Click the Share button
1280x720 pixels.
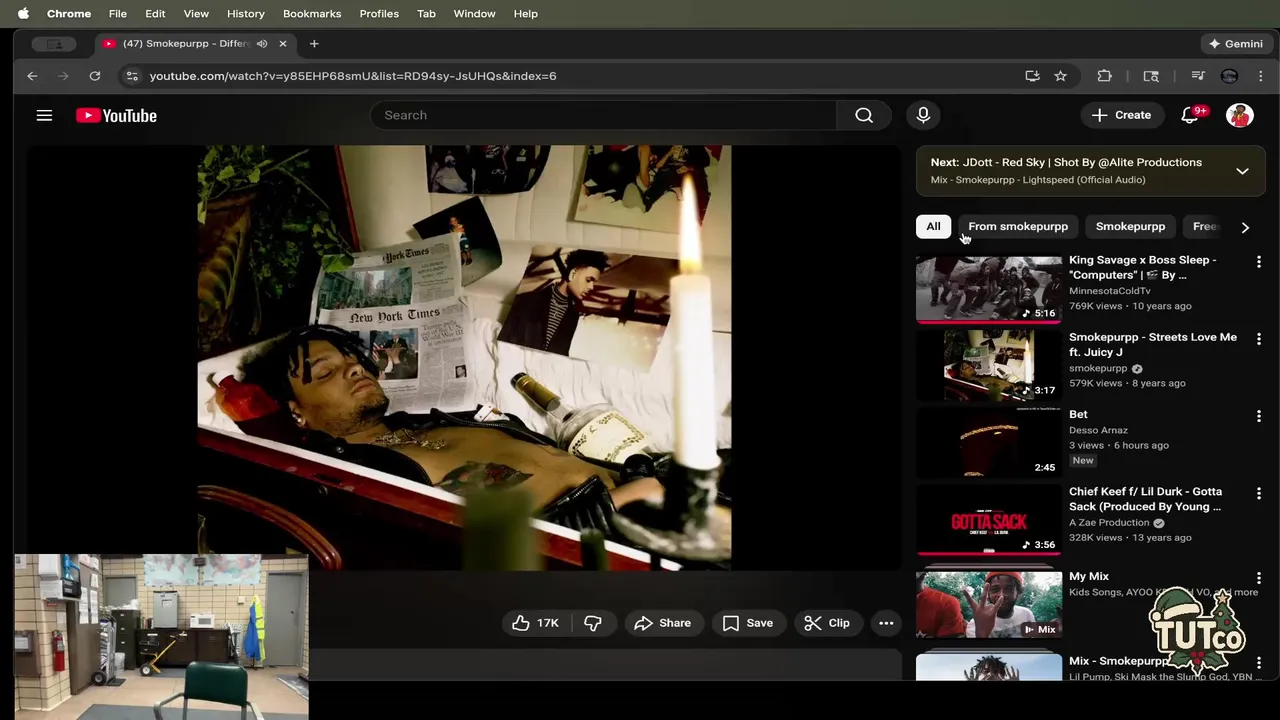click(x=663, y=623)
